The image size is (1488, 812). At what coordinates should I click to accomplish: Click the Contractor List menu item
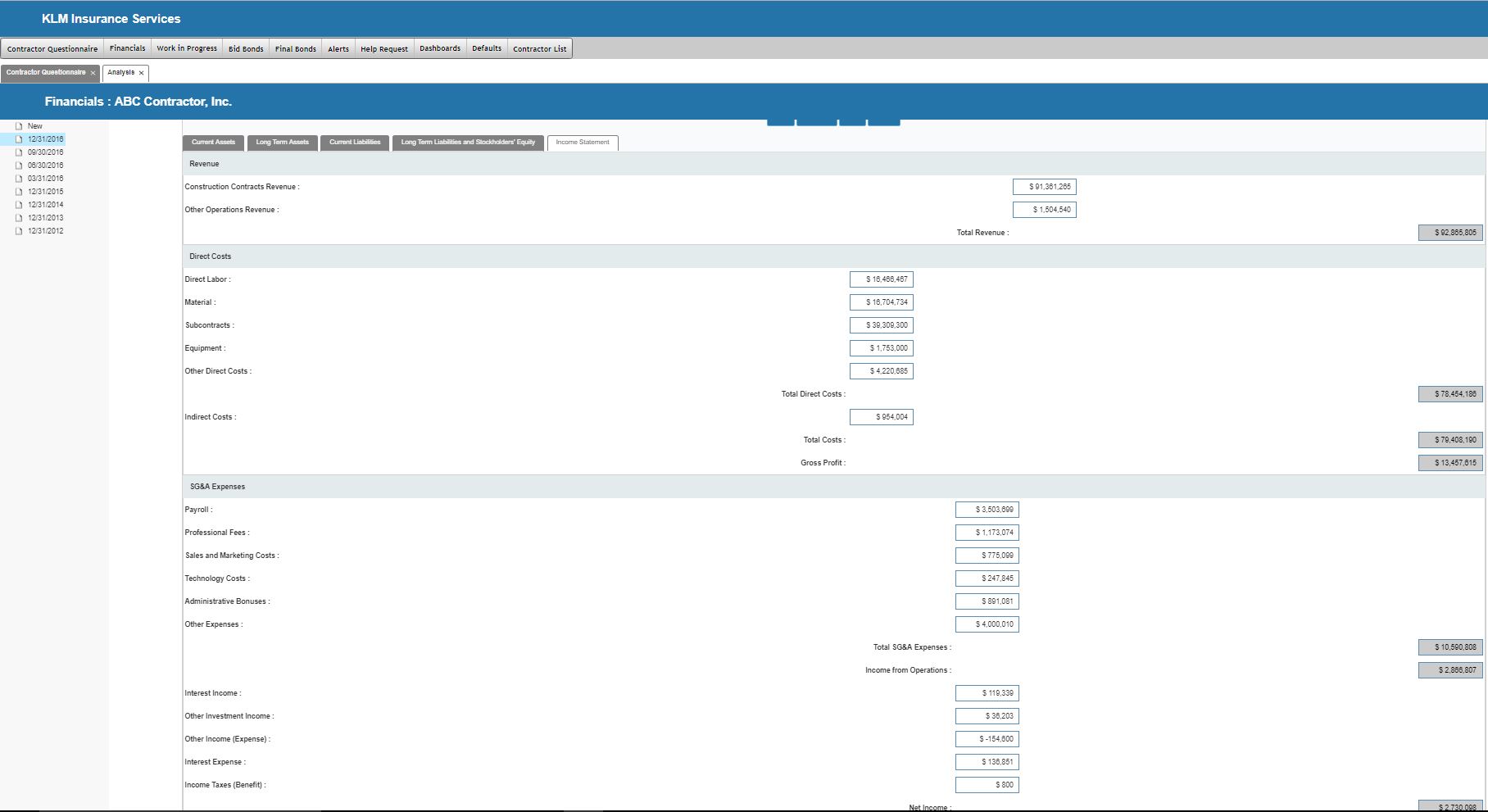click(539, 48)
